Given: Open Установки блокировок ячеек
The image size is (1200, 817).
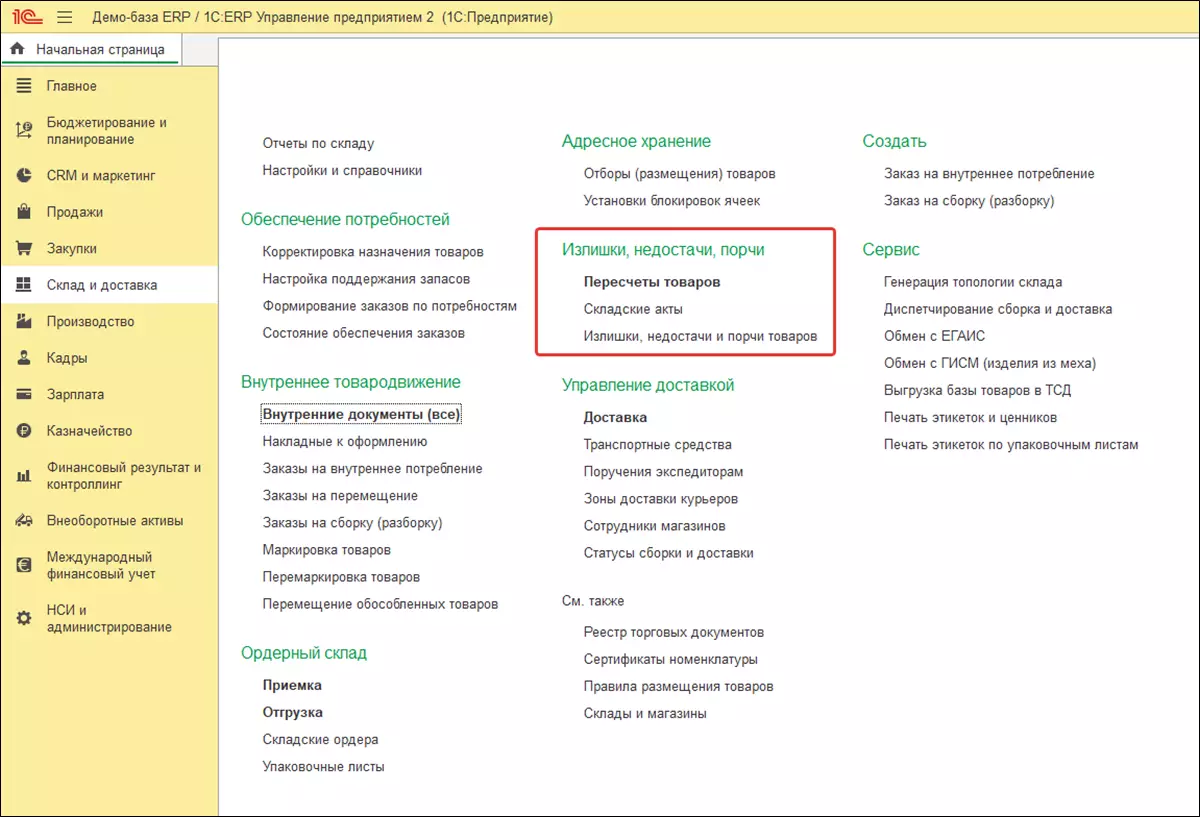Looking at the screenshot, I should [x=672, y=201].
